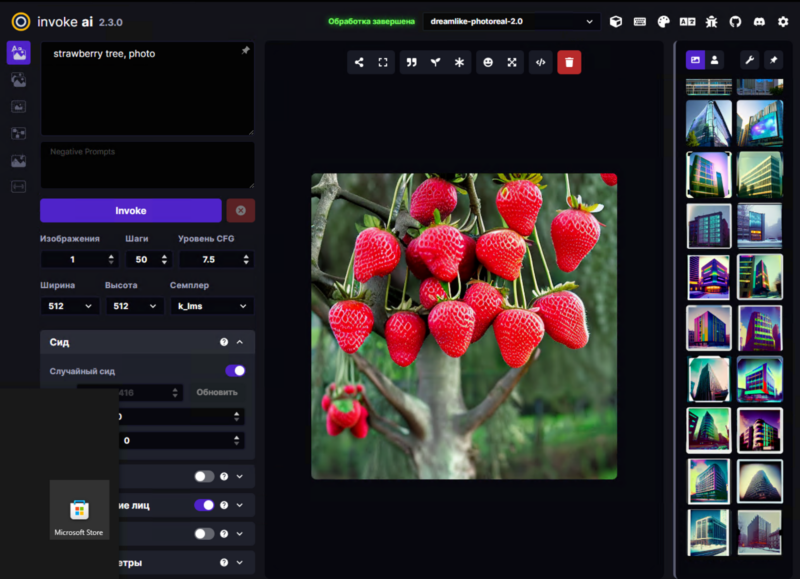800x579 pixels.
Task: Disable the face restoration toggle (…ие лиц)
Action: coord(204,505)
